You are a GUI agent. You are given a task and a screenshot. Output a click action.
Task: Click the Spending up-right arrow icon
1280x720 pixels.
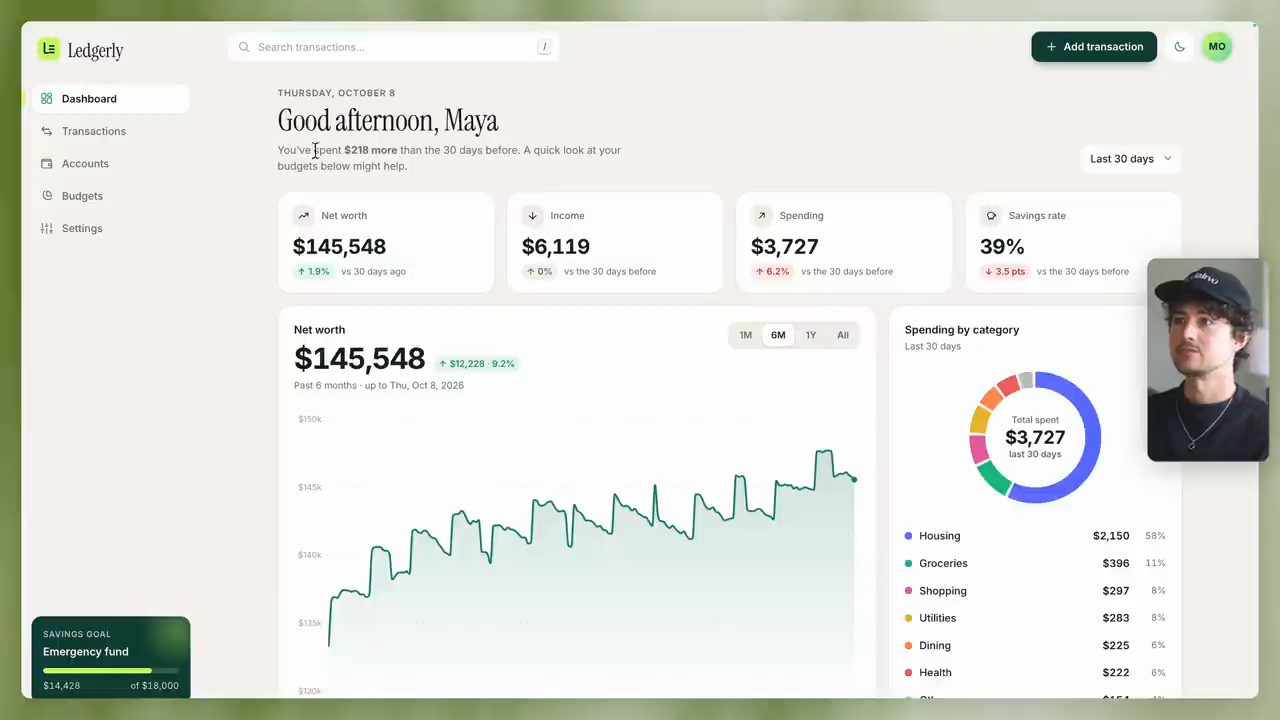tap(761, 215)
